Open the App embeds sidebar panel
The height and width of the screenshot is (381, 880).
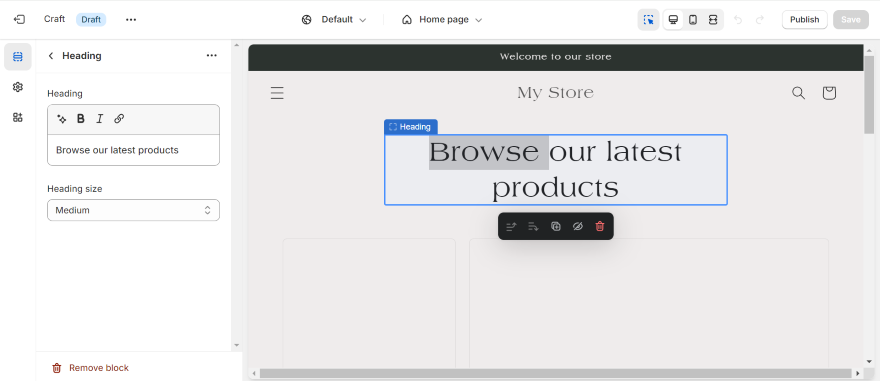tap(17, 117)
